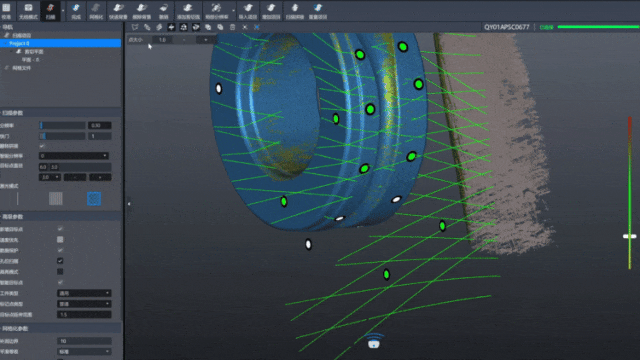Open the arrow next to the 扫描 button
640x360 pixels.
tap(63, 11)
